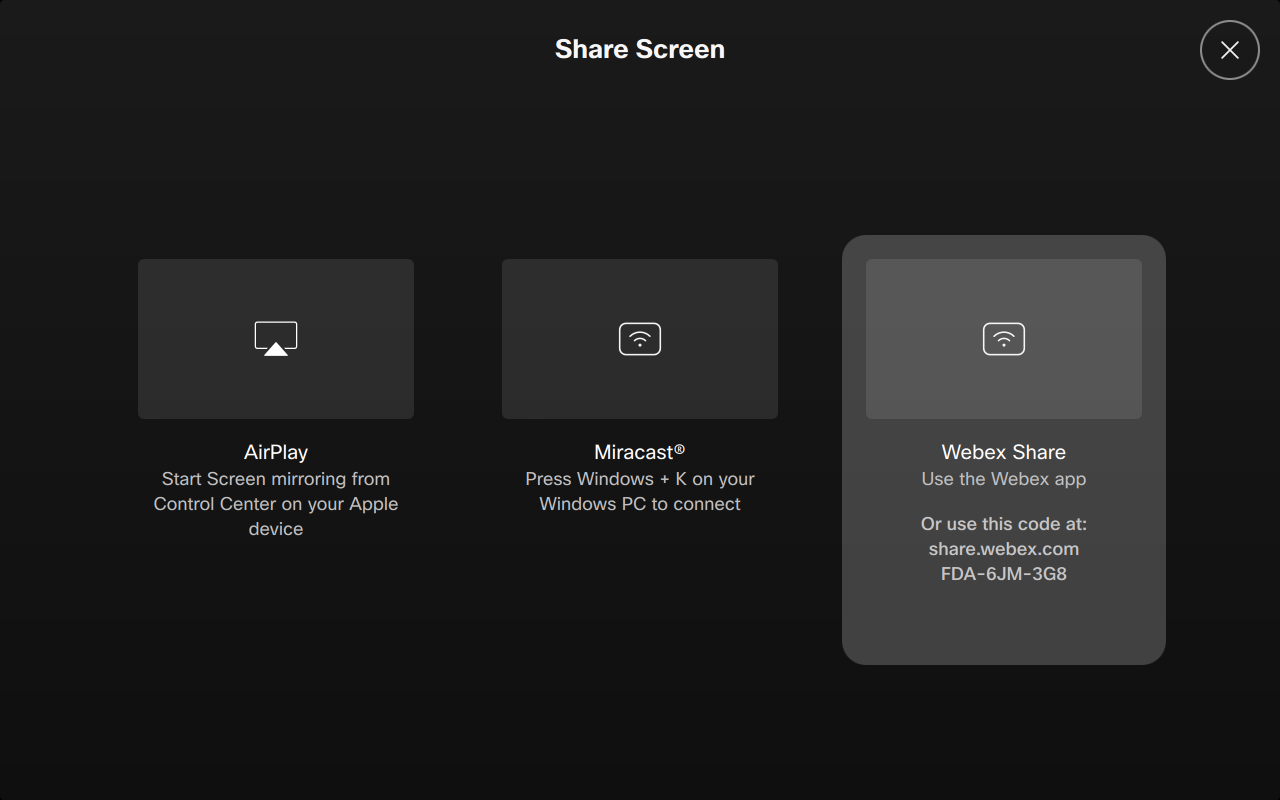Click the Share Screen heading
Viewport: 1280px width, 800px height.
[x=640, y=49]
